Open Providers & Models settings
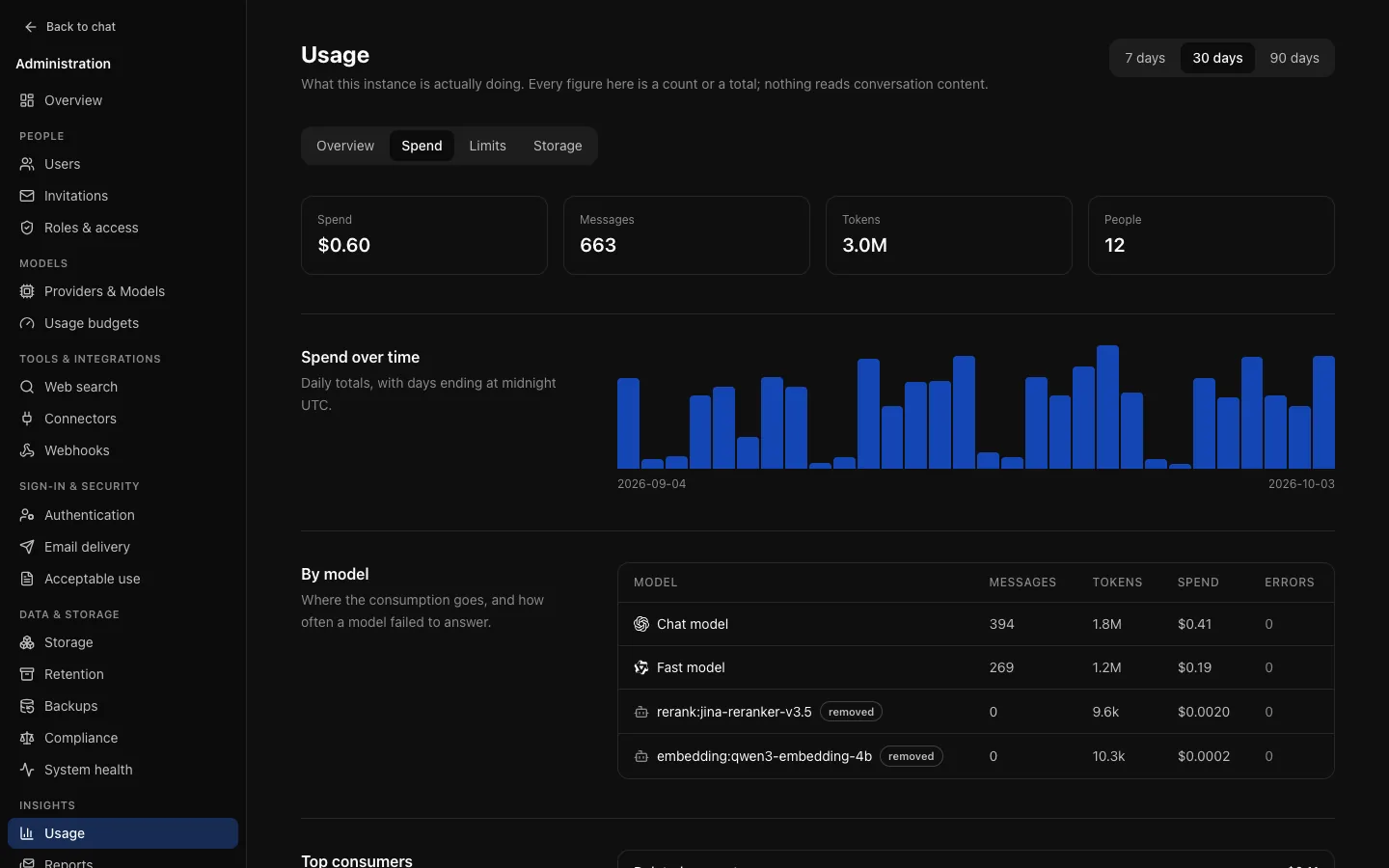Screen dimensions: 1389x868 [x=123, y=291]
